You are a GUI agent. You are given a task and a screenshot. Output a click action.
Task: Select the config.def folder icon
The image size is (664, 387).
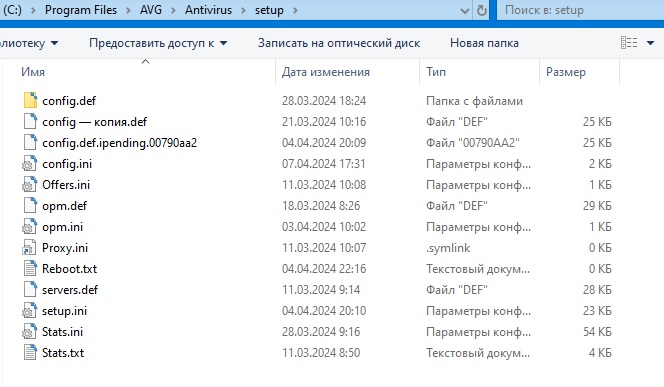pos(30,100)
